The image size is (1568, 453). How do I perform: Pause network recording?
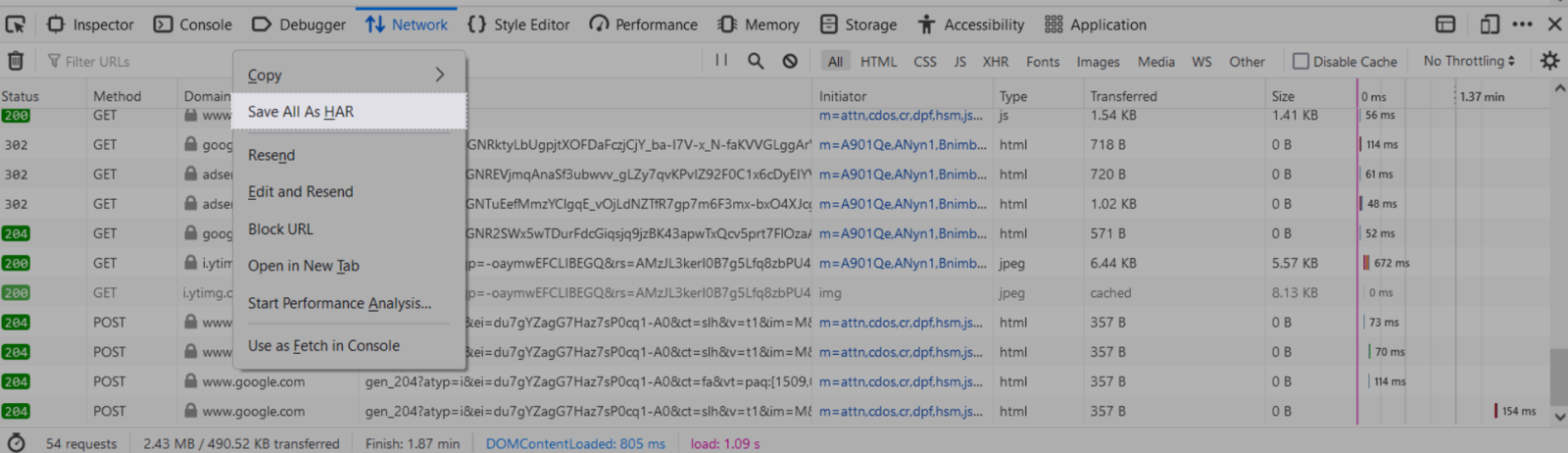tap(721, 61)
